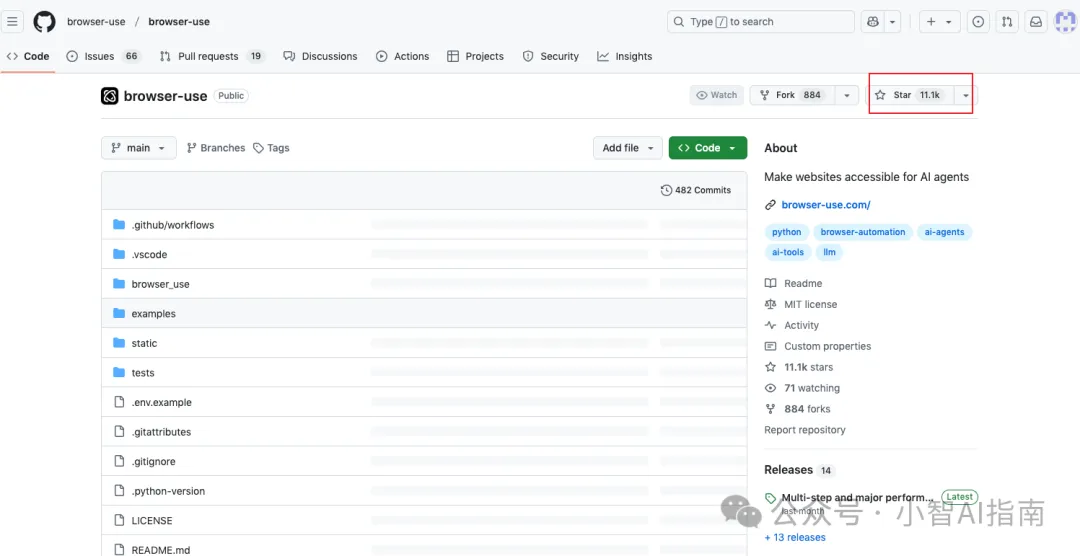Open the examples folder
Image resolution: width=1080 pixels, height=556 pixels.
pos(153,314)
